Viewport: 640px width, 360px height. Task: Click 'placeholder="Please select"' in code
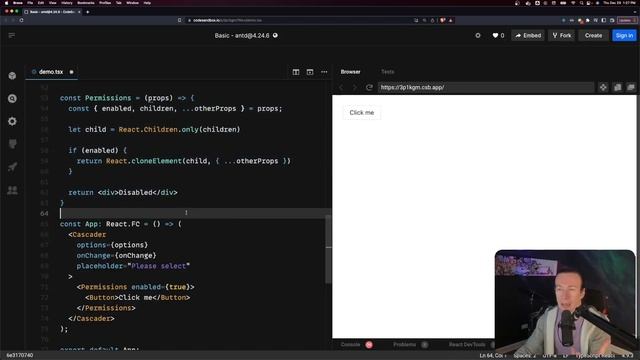pos(133,266)
